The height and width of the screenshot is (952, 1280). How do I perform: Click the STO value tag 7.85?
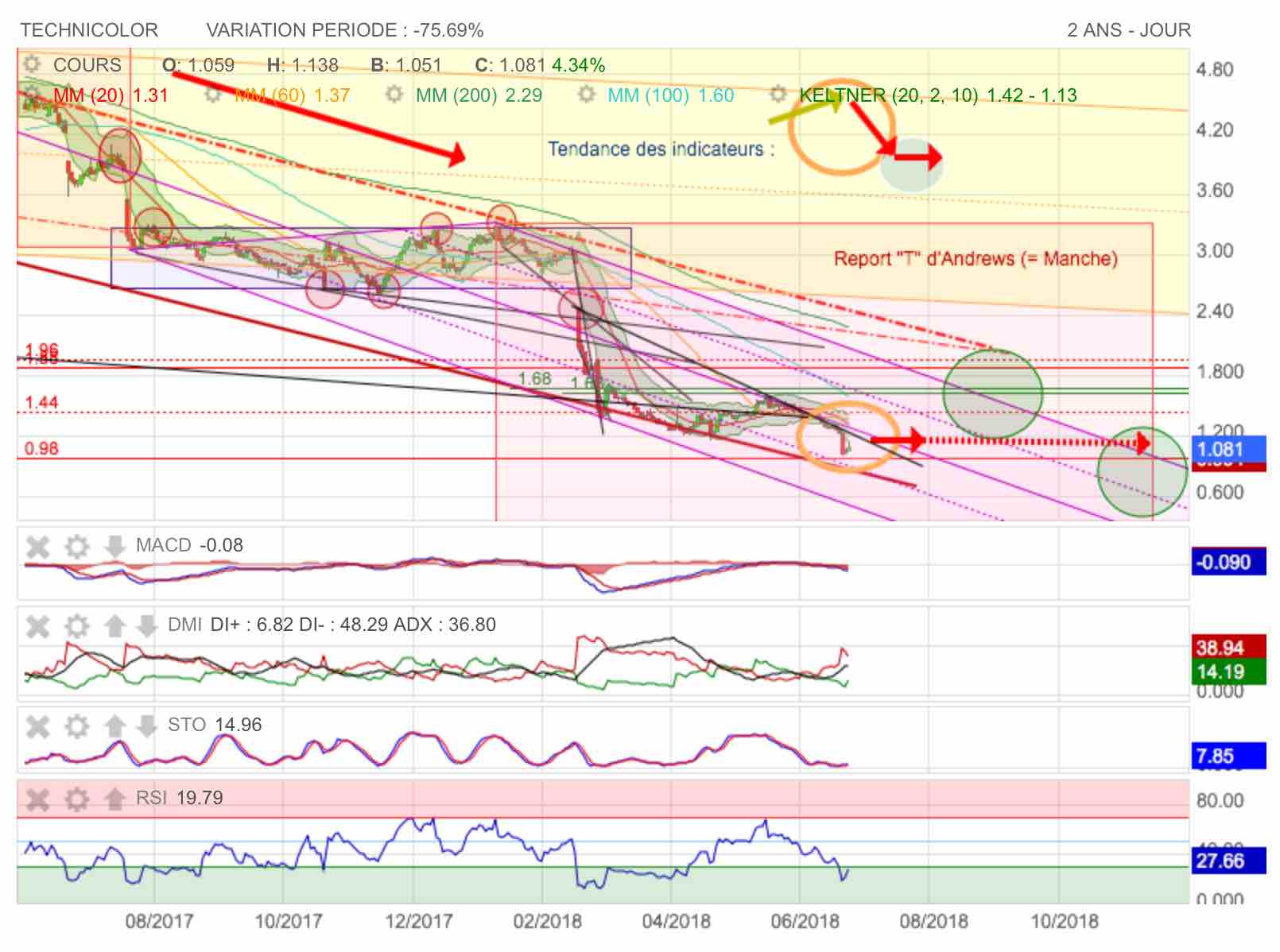pyautogui.click(x=1228, y=756)
